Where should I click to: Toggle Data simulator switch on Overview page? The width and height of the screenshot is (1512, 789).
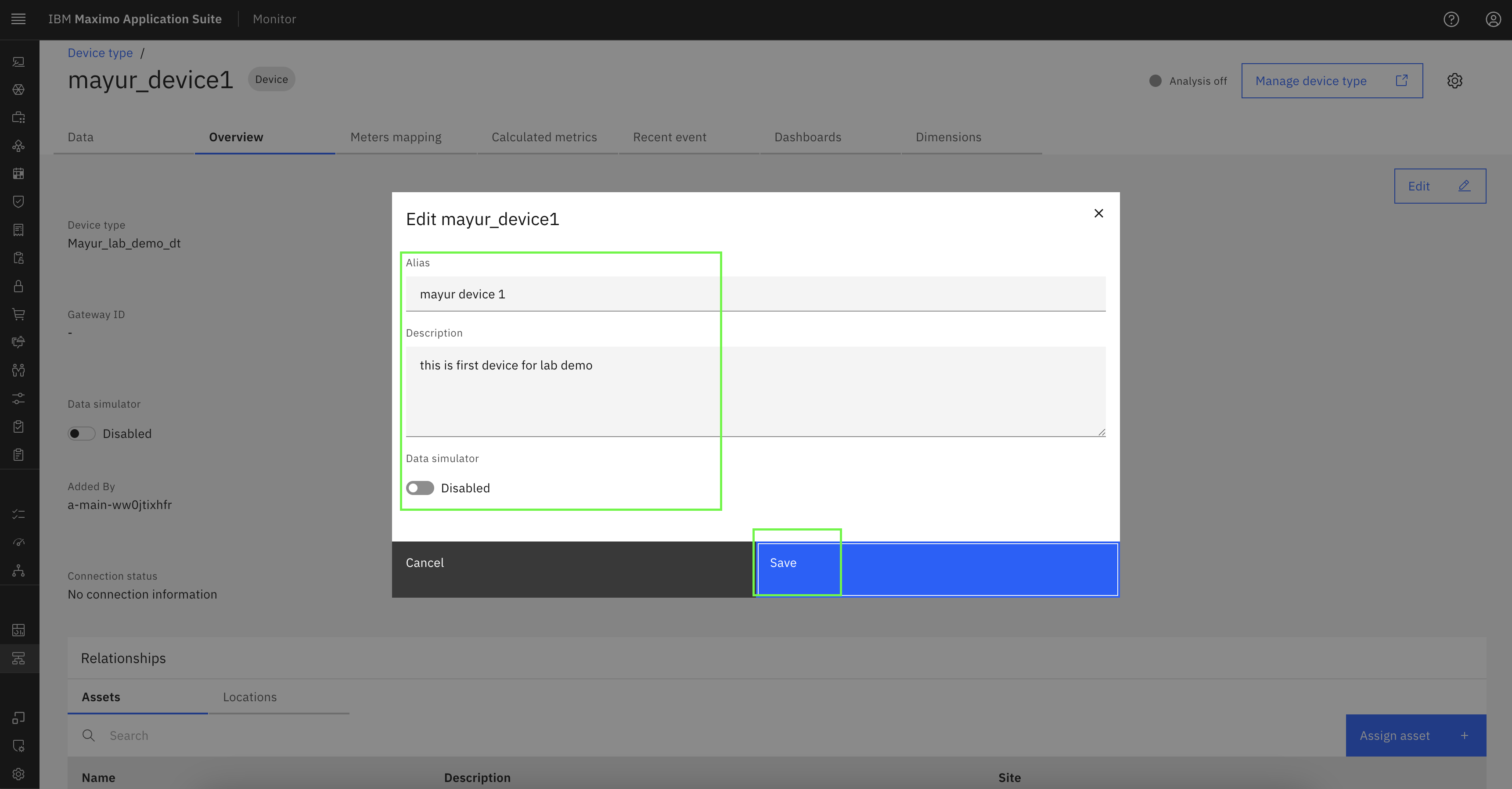point(82,434)
